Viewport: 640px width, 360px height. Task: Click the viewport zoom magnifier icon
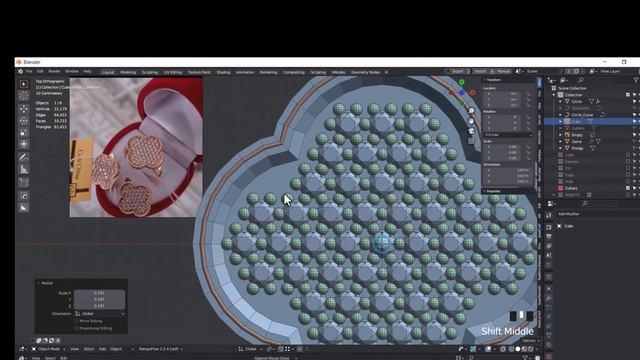click(471, 111)
